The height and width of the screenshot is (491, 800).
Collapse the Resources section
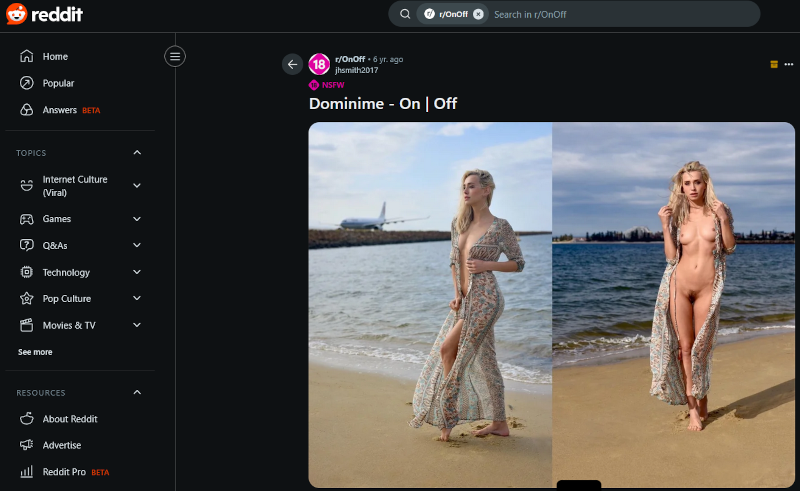pyautogui.click(x=137, y=392)
